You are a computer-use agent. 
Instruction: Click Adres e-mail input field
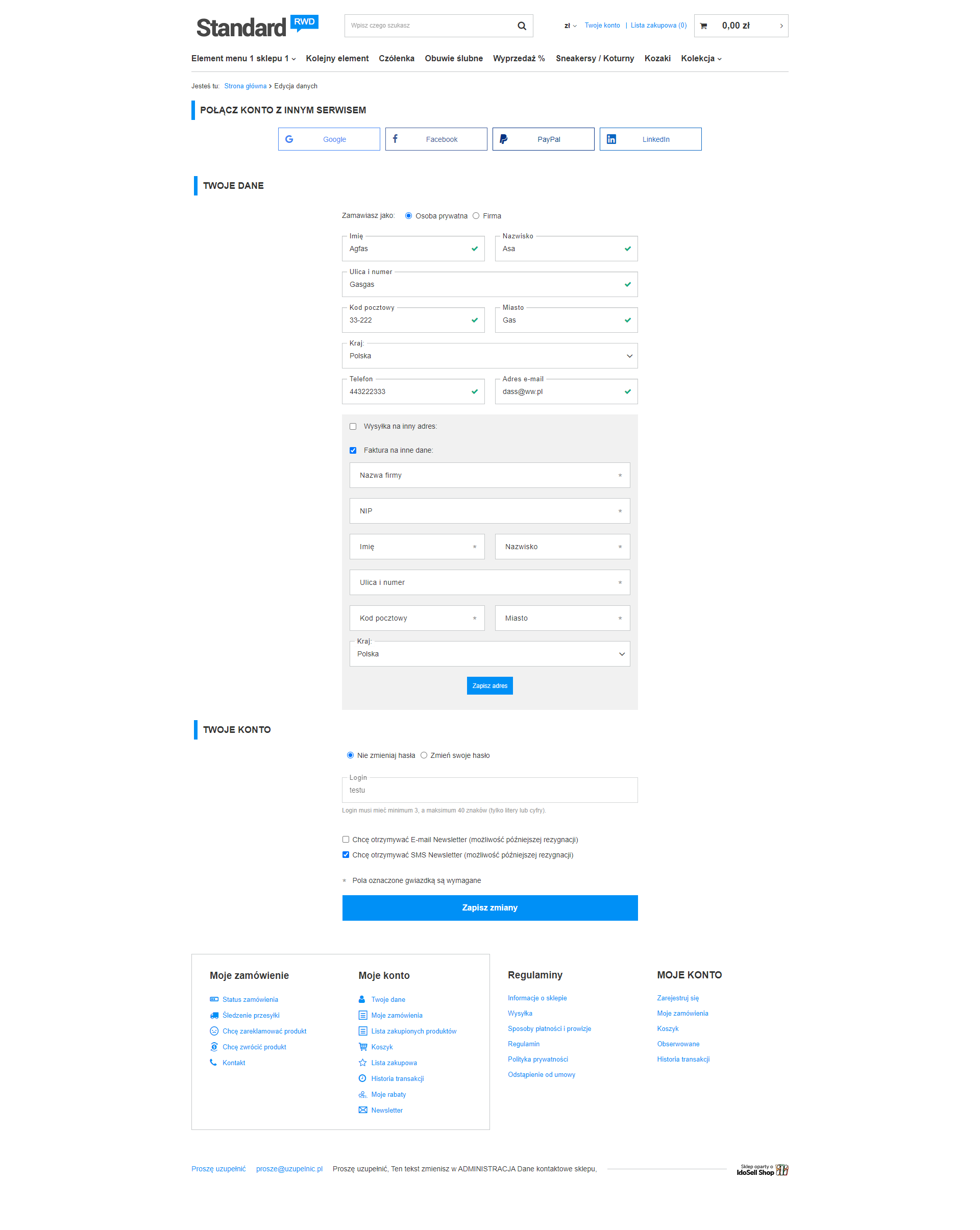566,391
